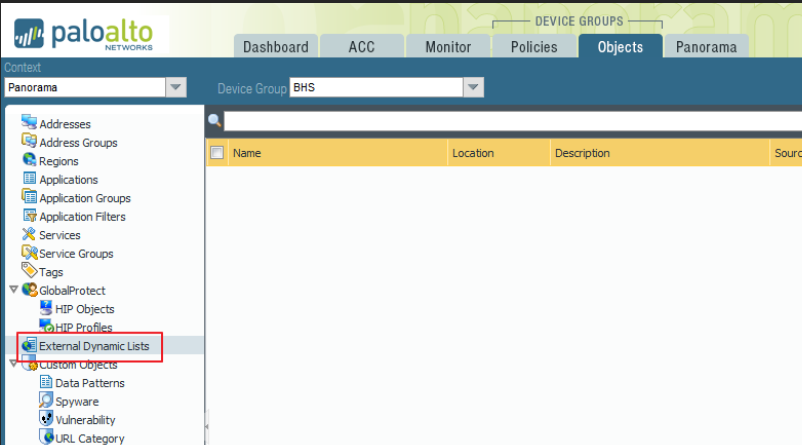Click the Application Groups icon
802x445 pixels.
[29, 197]
